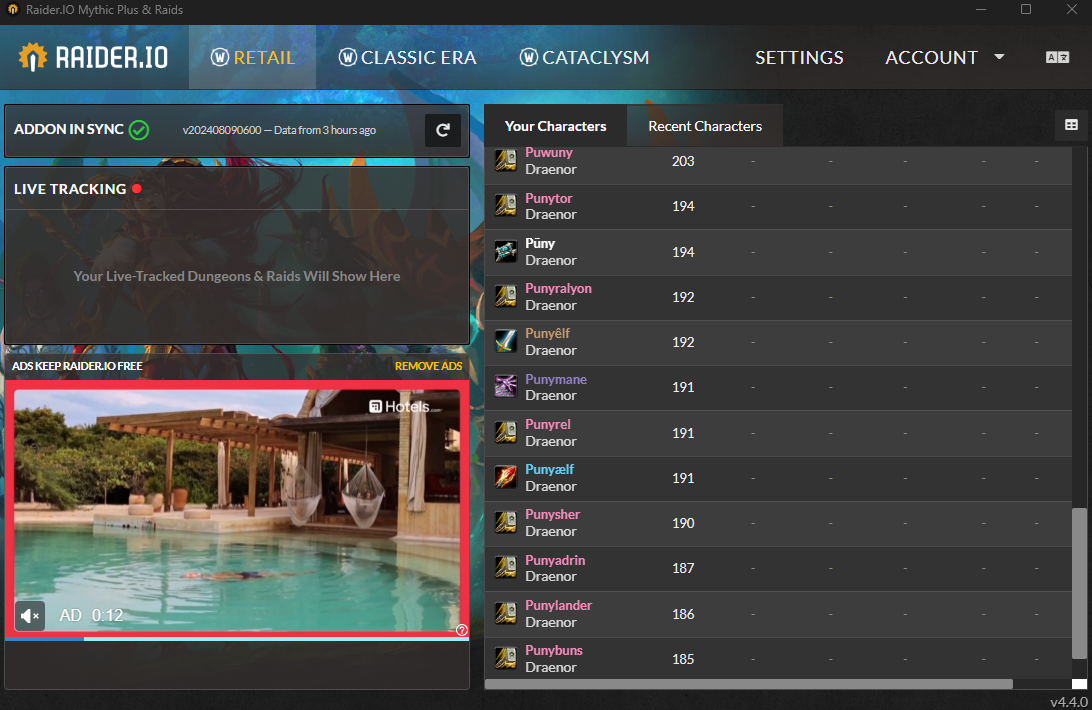Open the Punyêlf character name

tap(547, 333)
